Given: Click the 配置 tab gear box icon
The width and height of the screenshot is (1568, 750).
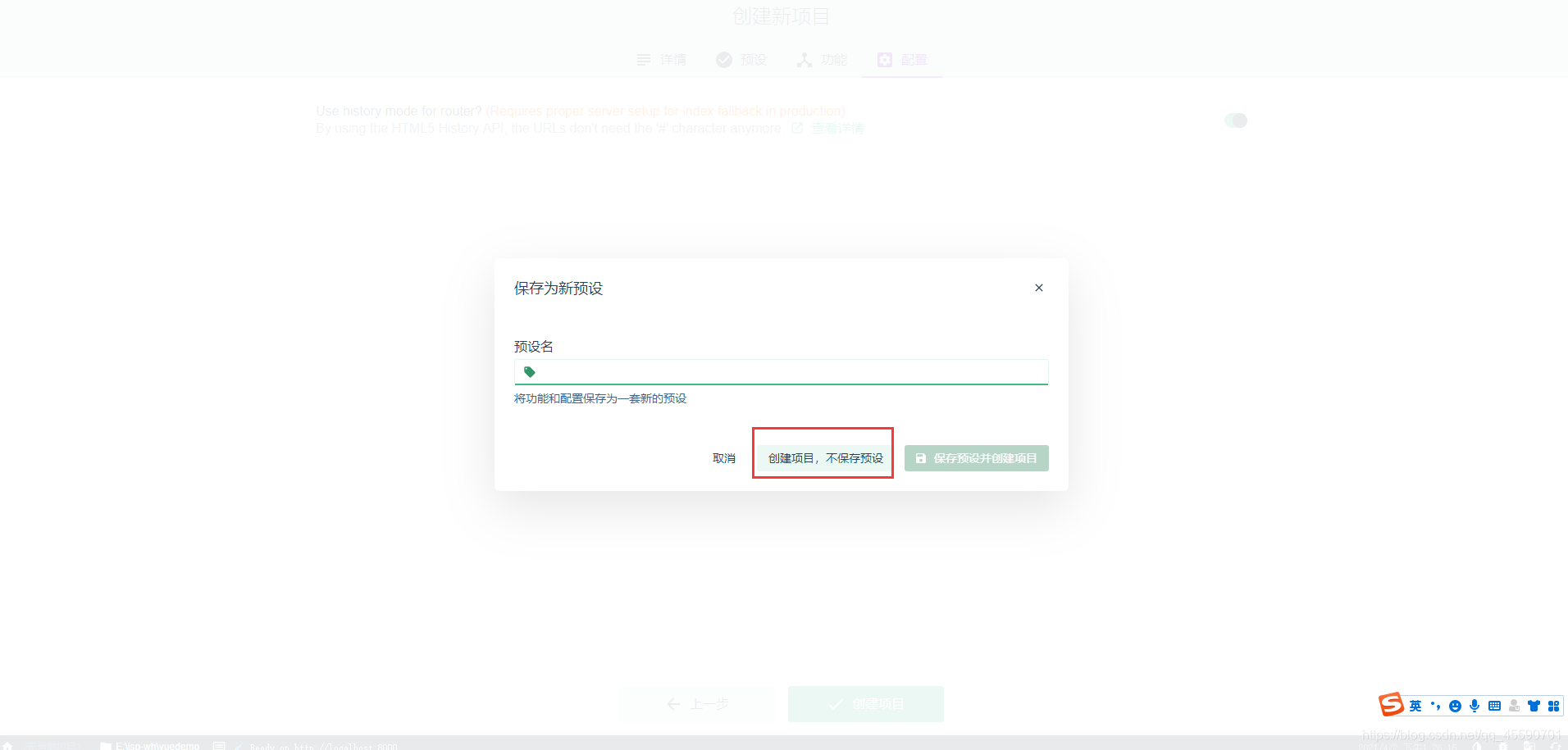Looking at the screenshot, I should 885,60.
